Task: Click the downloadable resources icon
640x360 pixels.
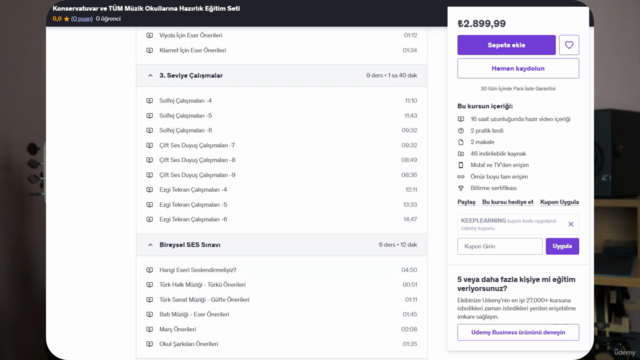Action: click(x=461, y=153)
